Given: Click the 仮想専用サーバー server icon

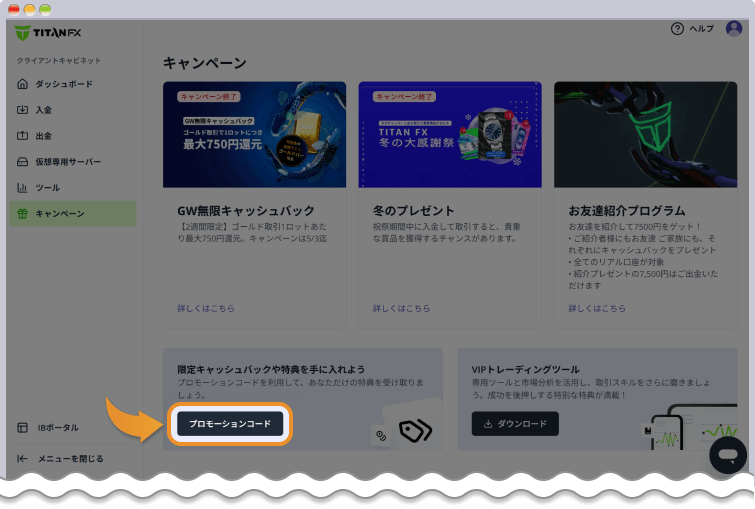Looking at the screenshot, I should [23, 162].
